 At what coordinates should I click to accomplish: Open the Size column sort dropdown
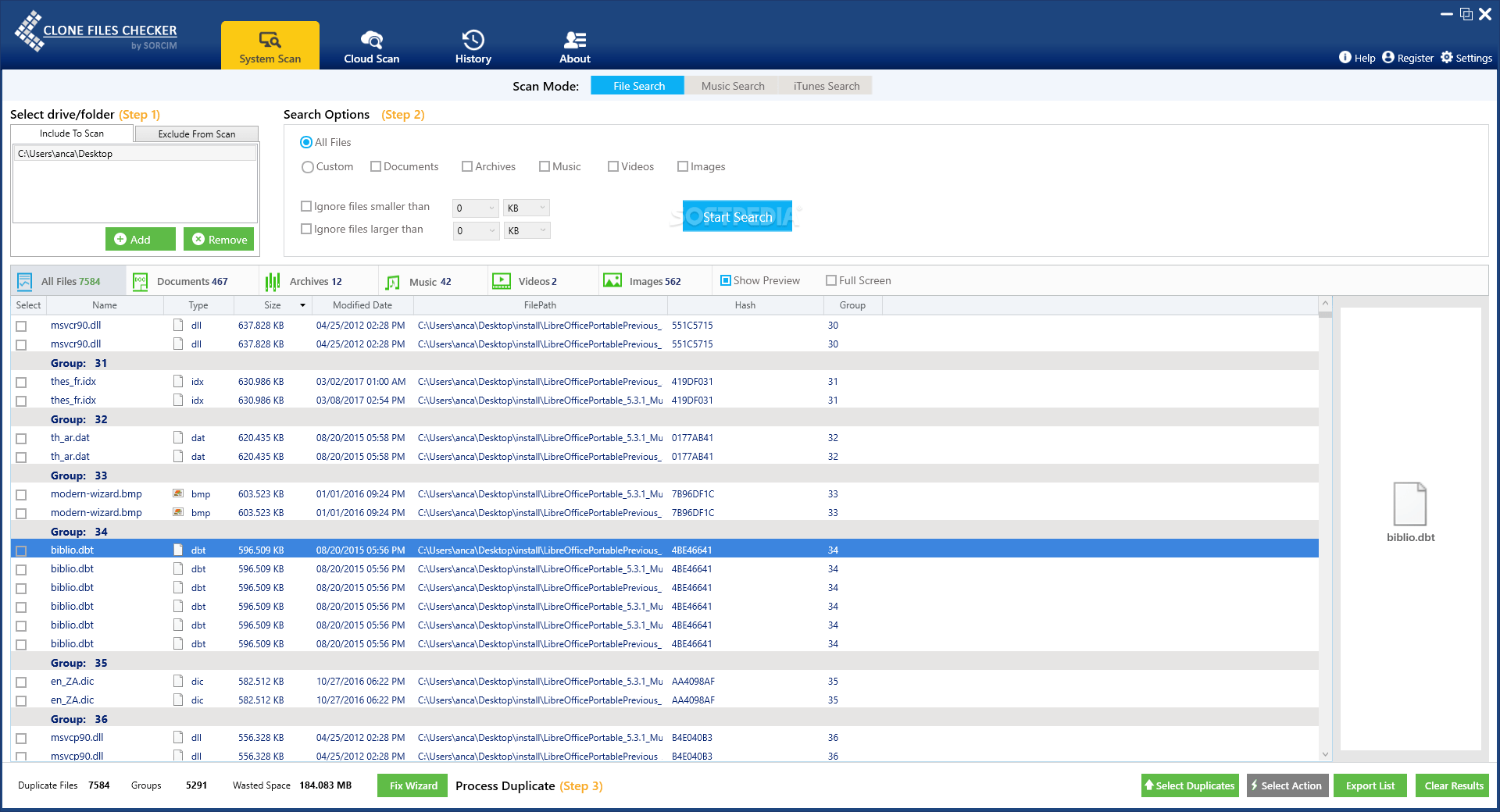(302, 305)
